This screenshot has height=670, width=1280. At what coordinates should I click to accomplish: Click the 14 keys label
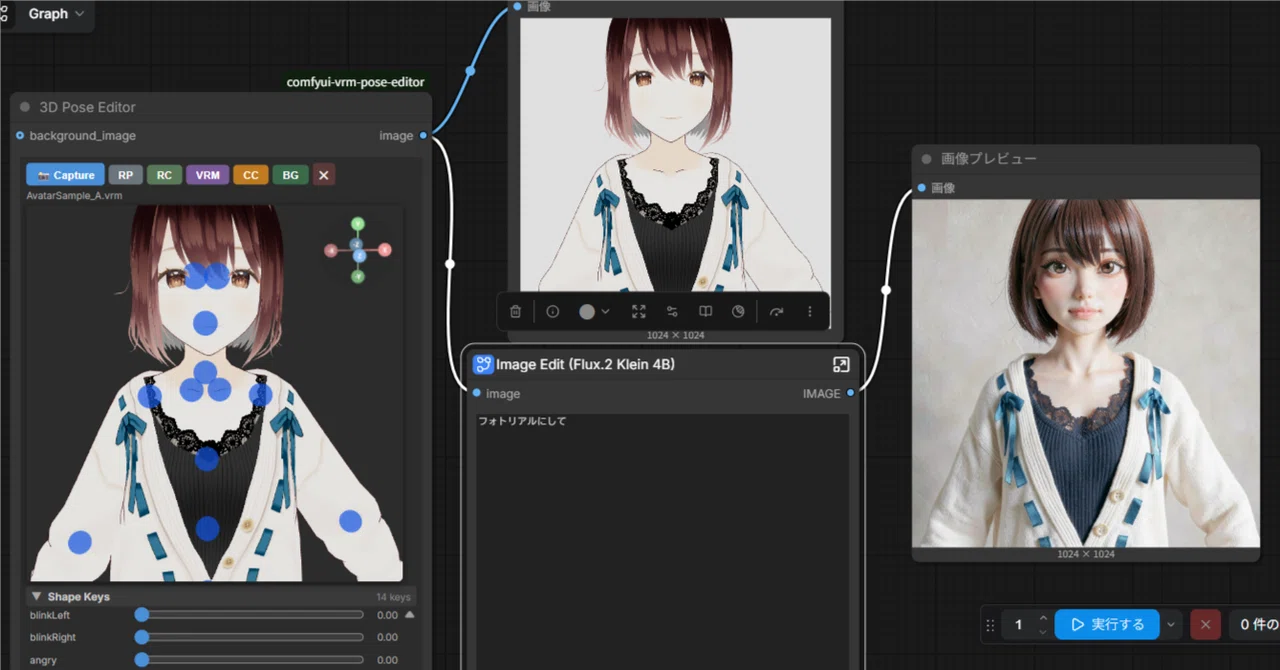point(393,597)
